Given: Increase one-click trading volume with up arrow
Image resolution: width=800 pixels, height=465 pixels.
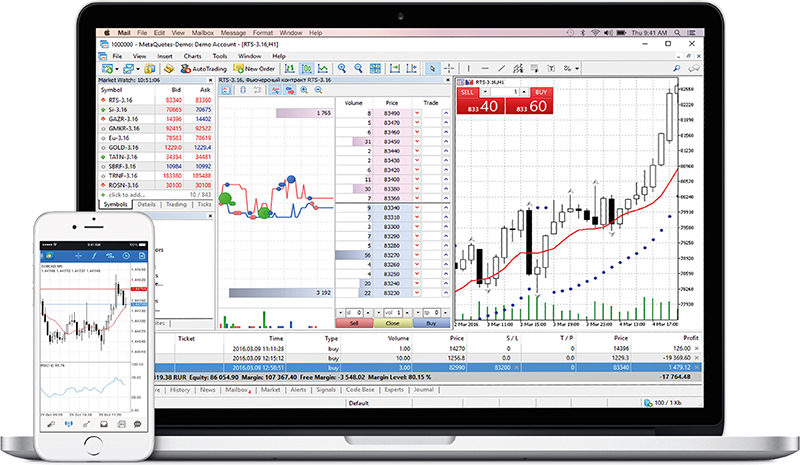Looking at the screenshot, I should tap(524, 92).
